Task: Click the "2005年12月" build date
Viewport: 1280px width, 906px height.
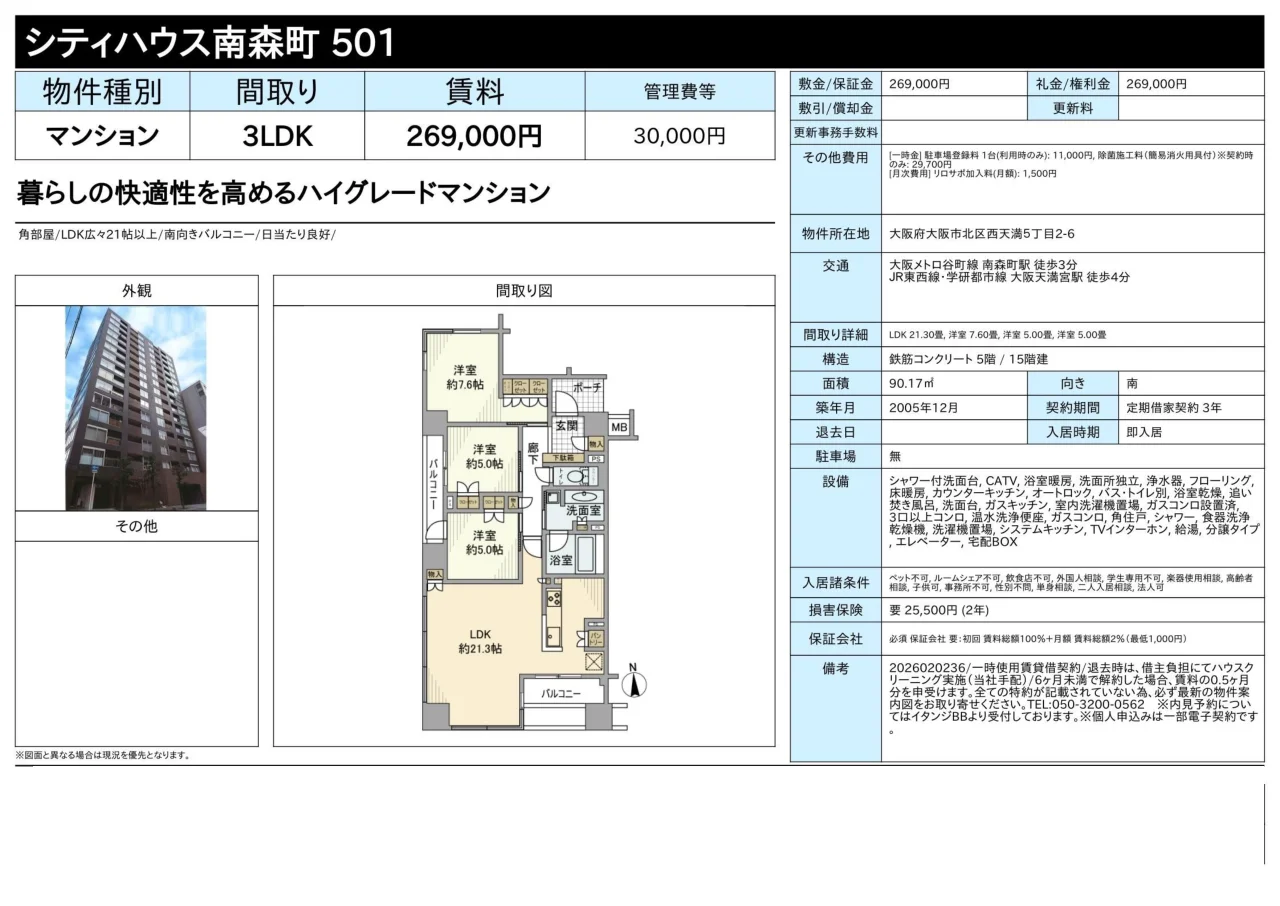Action: pyautogui.click(x=924, y=408)
